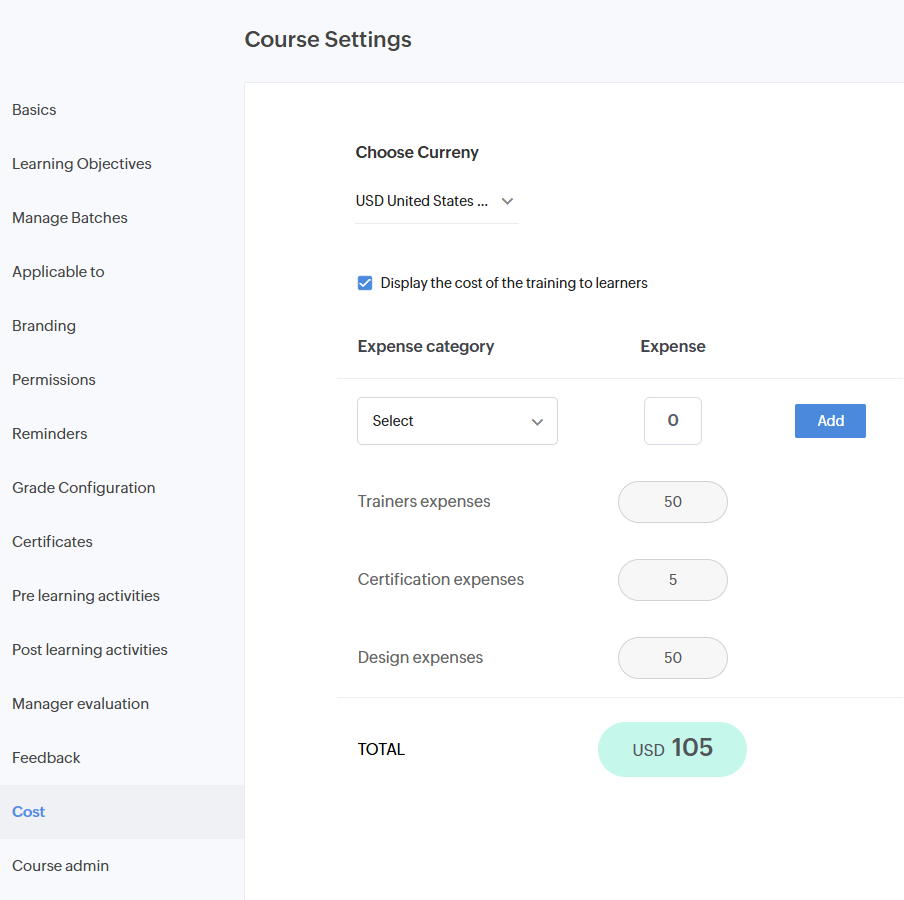Switch to the Certificates section
The height and width of the screenshot is (900, 904).
(x=52, y=542)
